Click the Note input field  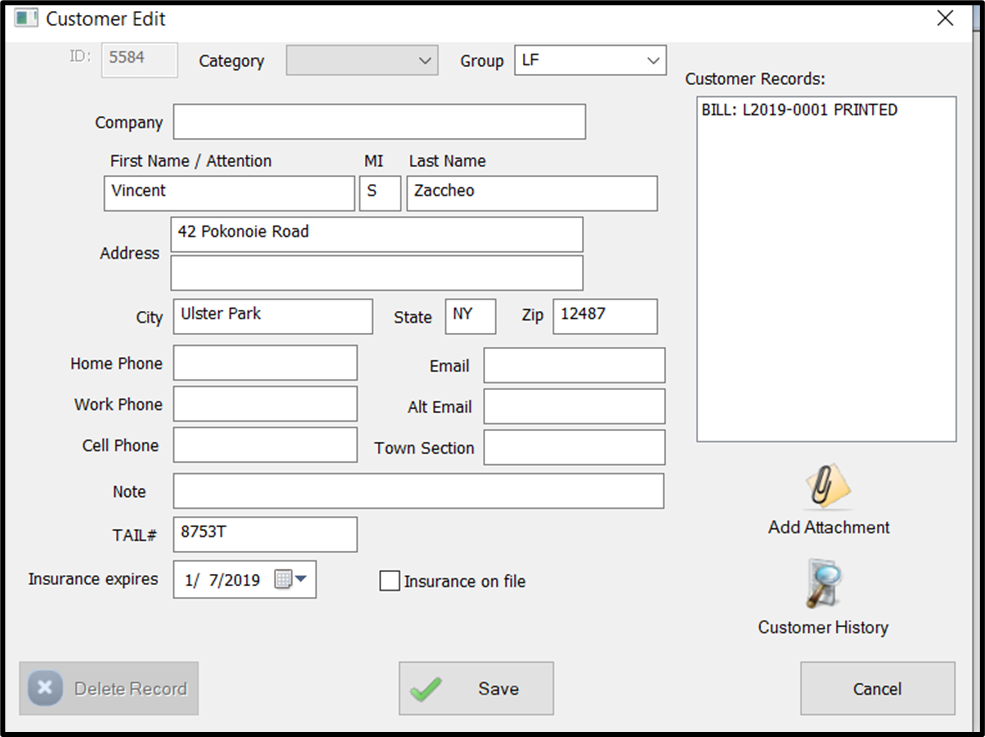click(420, 491)
